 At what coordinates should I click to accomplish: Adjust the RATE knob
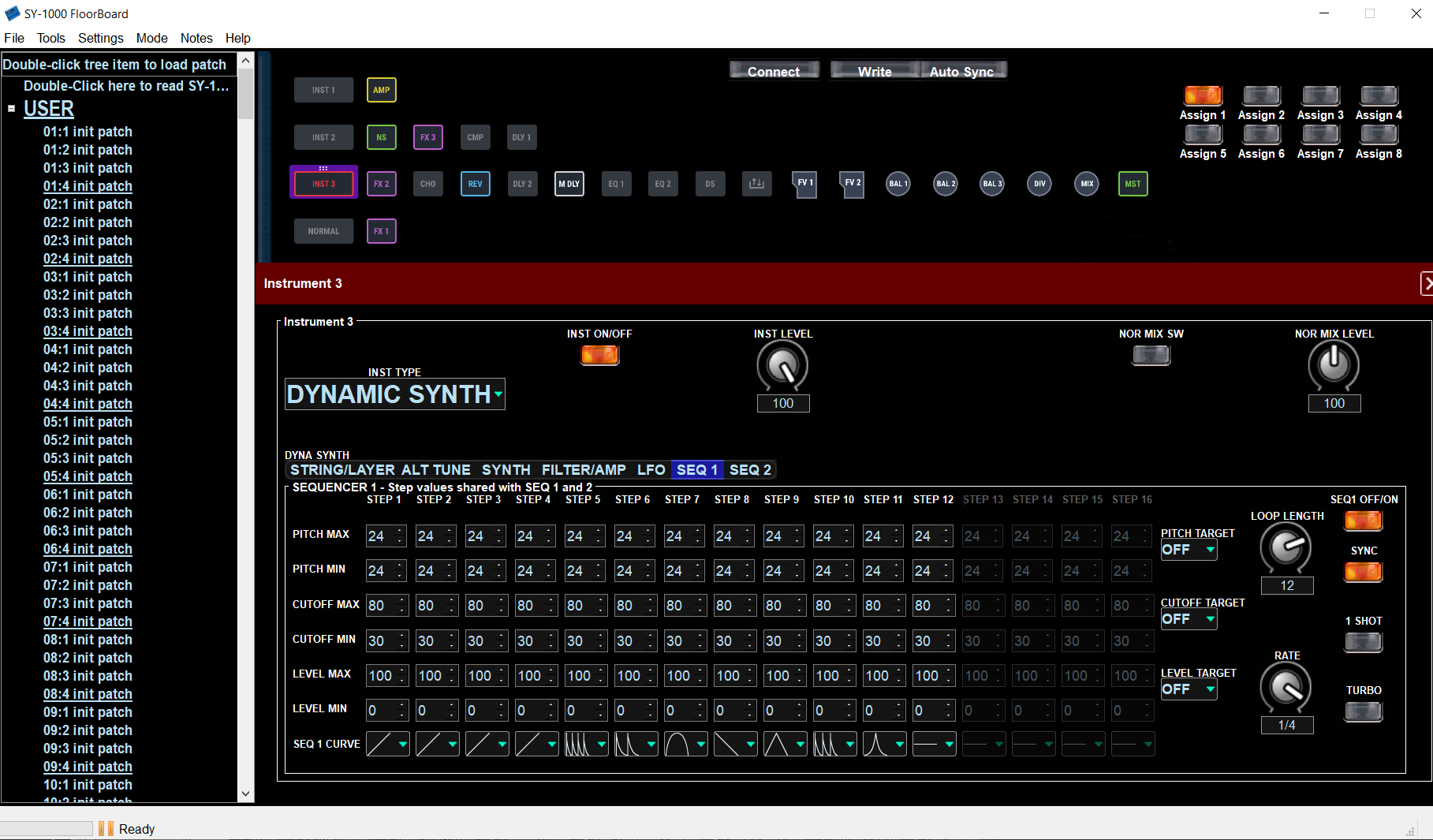[x=1286, y=687]
